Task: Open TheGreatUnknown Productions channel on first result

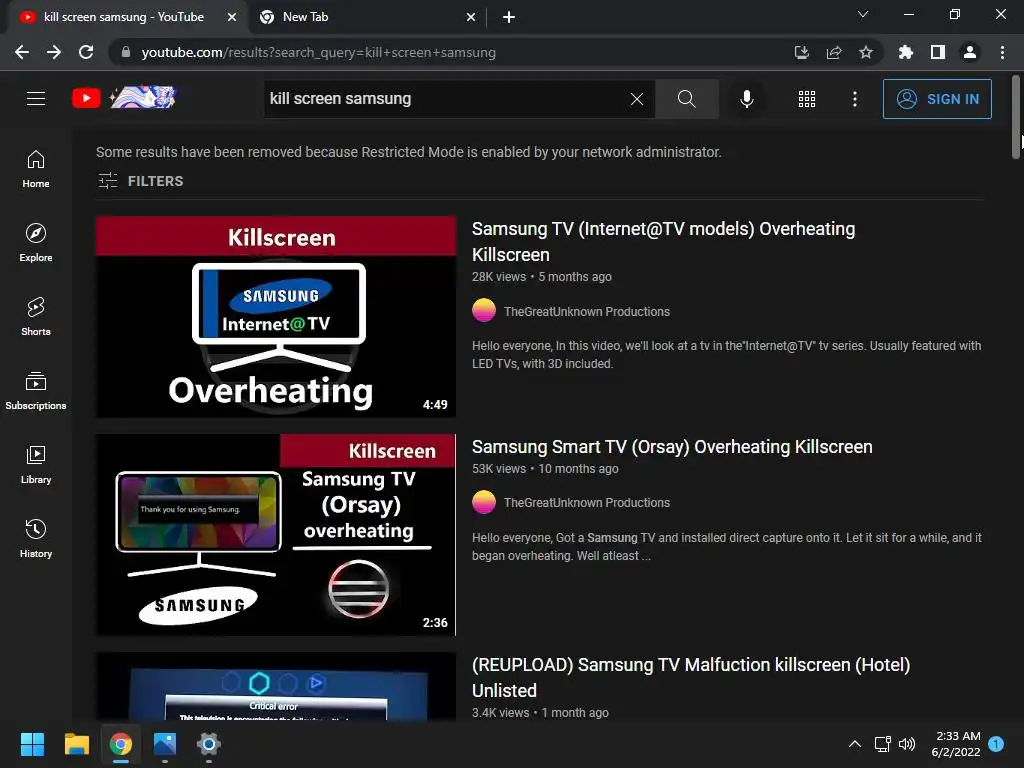Action: click(x=586, y=312)
